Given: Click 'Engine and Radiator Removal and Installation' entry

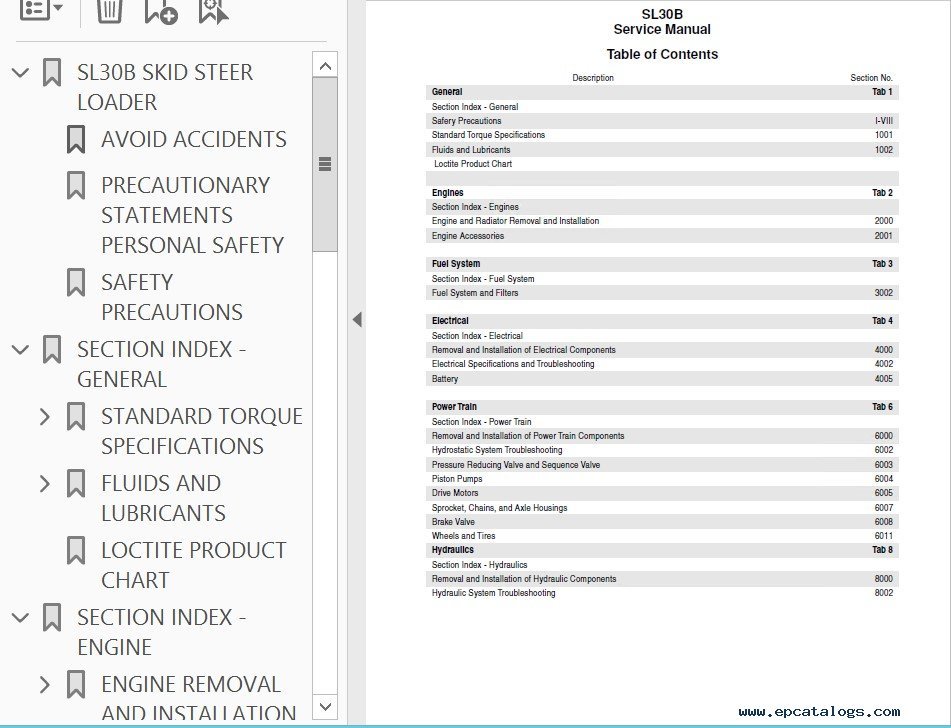Looking at the screenshot, I should pyautogui.click(x=516, y=221).
